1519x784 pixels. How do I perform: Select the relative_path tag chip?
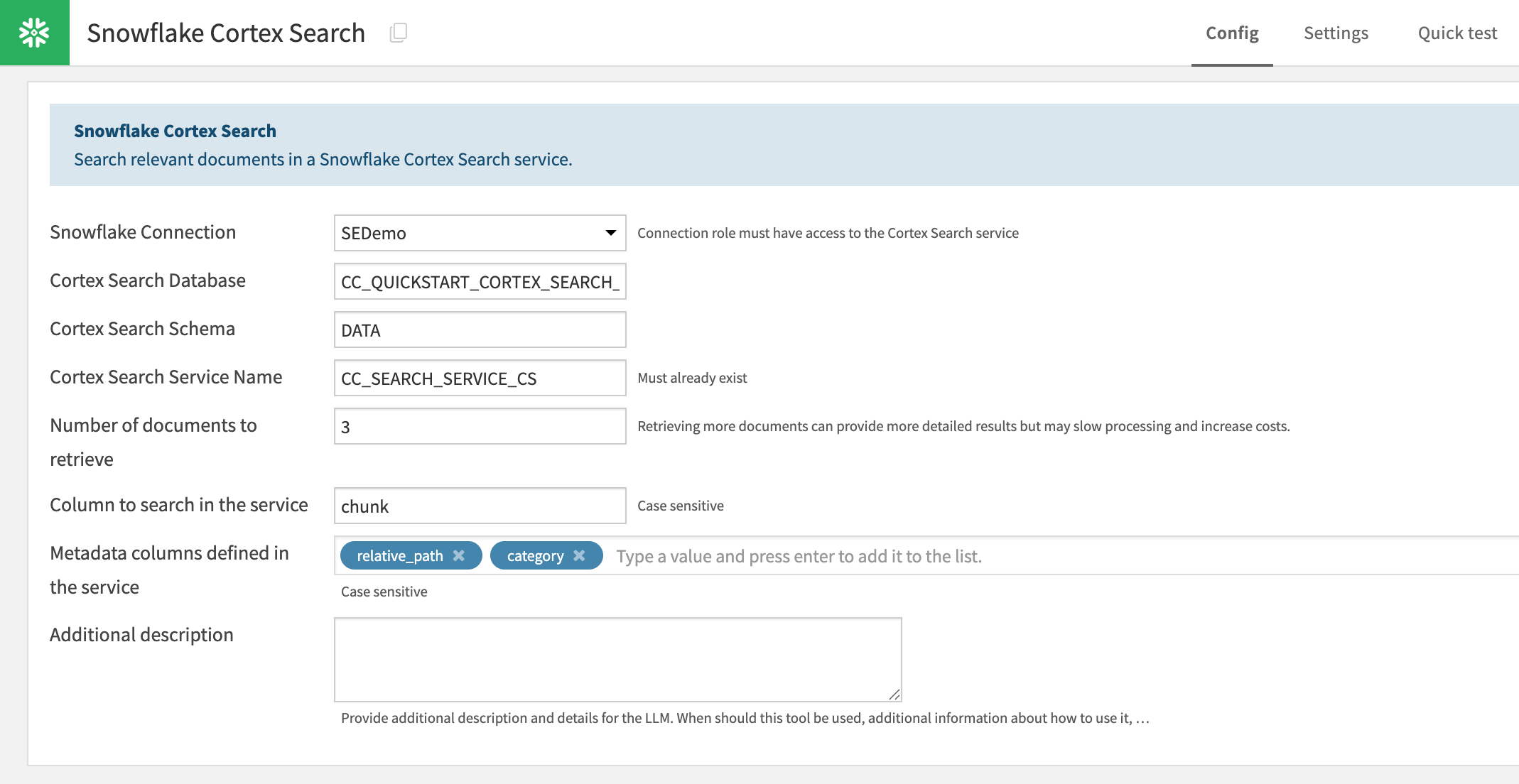point(411,555)
